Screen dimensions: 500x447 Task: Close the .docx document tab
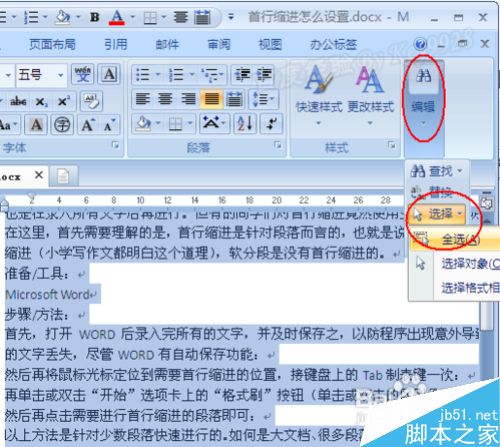(39, 175)
